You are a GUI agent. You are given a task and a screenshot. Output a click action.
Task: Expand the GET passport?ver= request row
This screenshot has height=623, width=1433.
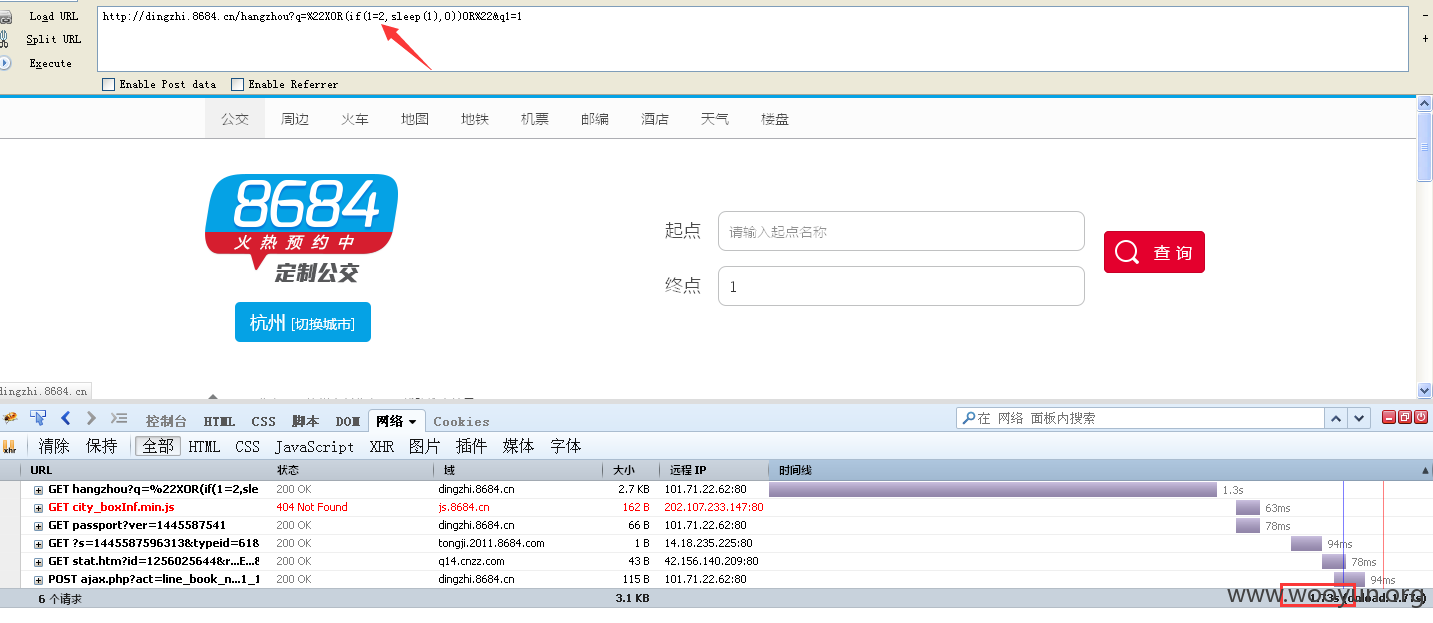click(39, 526)
